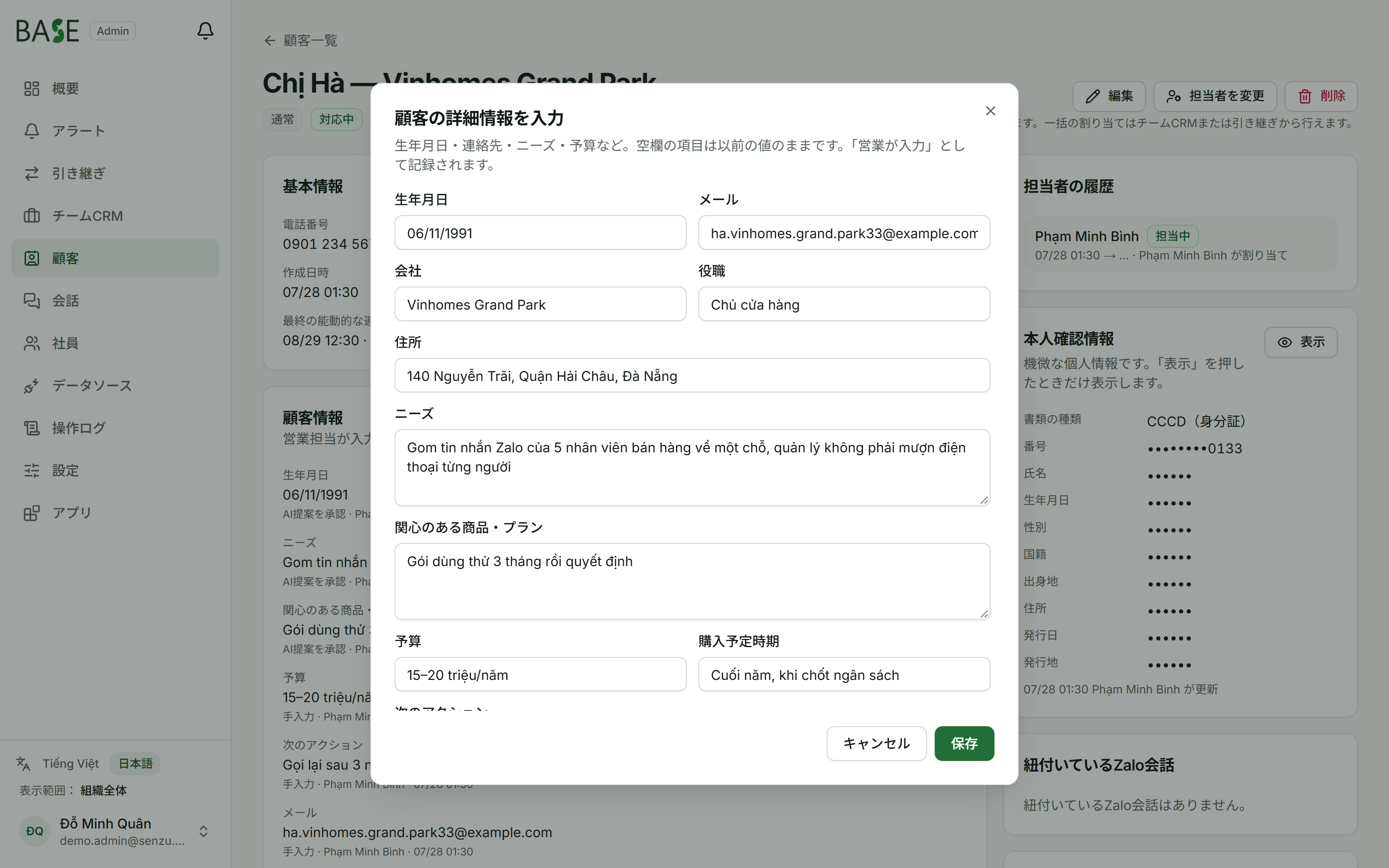
Task: Click the 予算 budget field
Action: pyautogui.click(x=540, y=674)
